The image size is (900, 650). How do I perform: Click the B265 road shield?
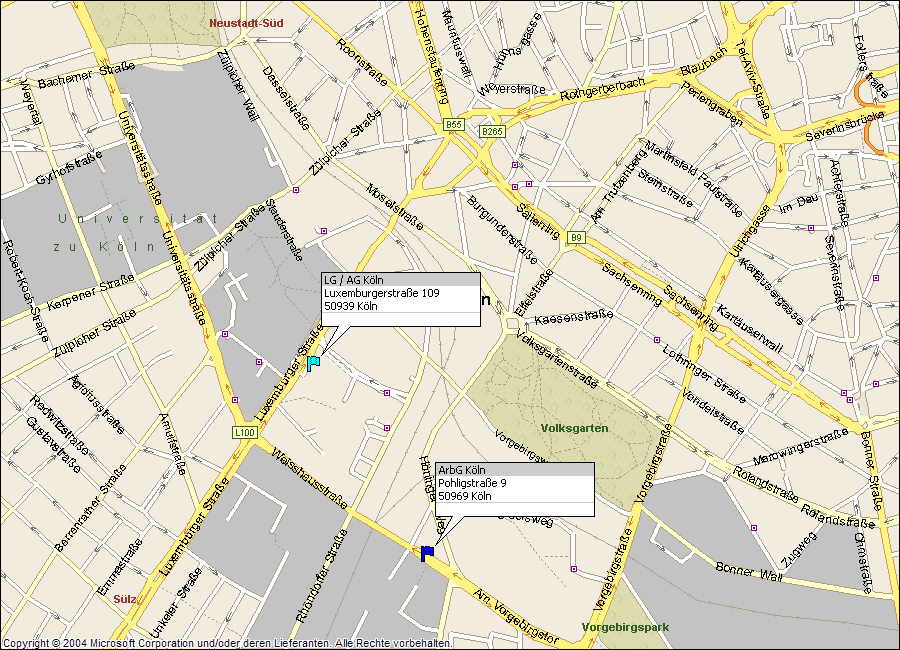click(491, 131)
